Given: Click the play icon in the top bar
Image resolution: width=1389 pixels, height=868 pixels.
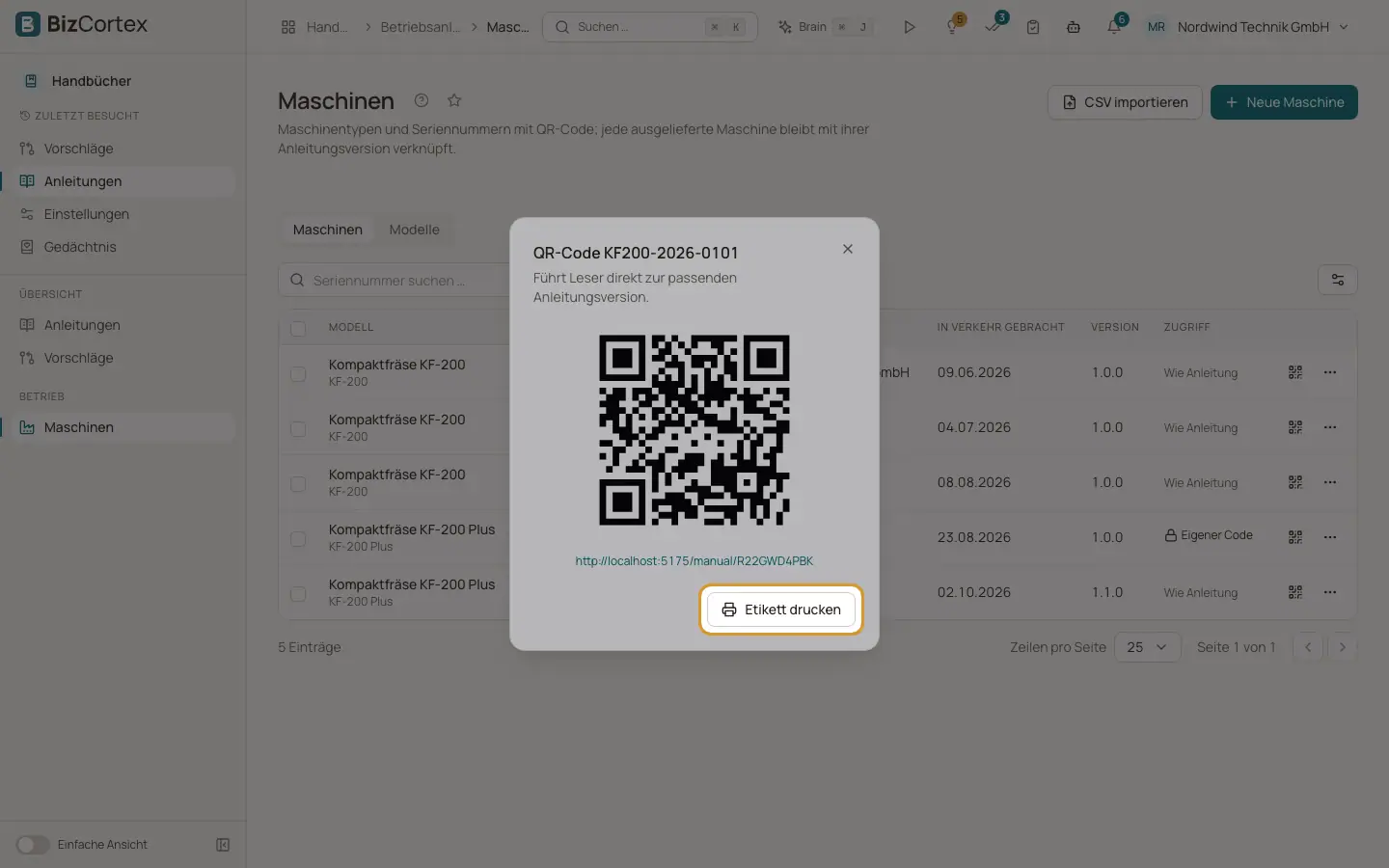Looking at the screenshot, I should [x=909, y=27].
